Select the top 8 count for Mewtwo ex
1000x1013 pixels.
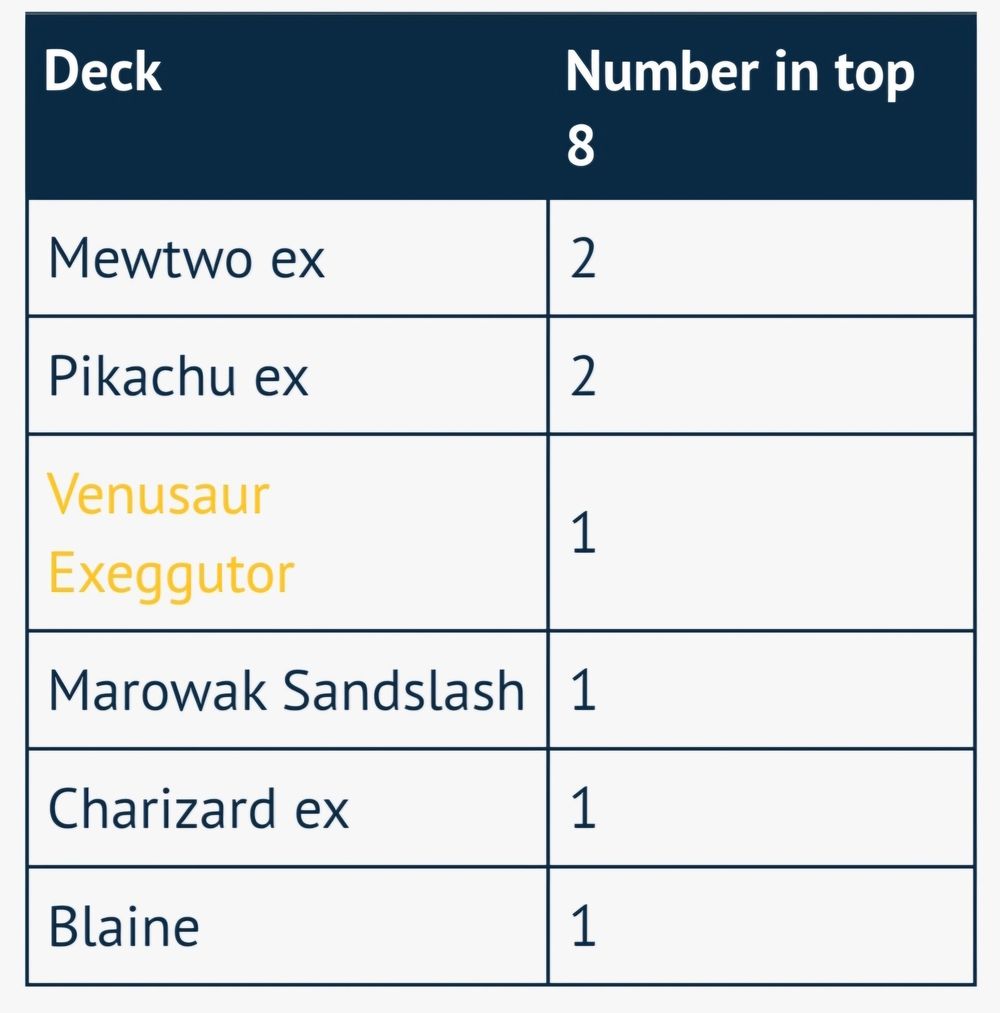(x=583, y=259)
